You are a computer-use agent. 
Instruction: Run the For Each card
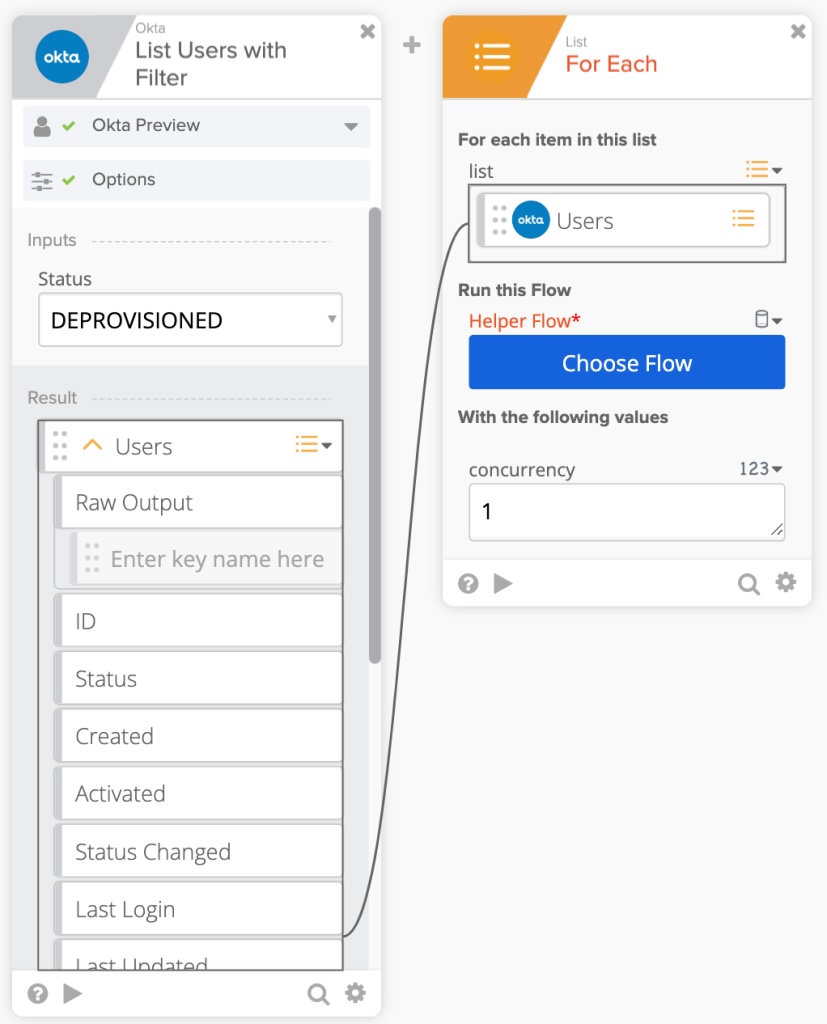503,583
